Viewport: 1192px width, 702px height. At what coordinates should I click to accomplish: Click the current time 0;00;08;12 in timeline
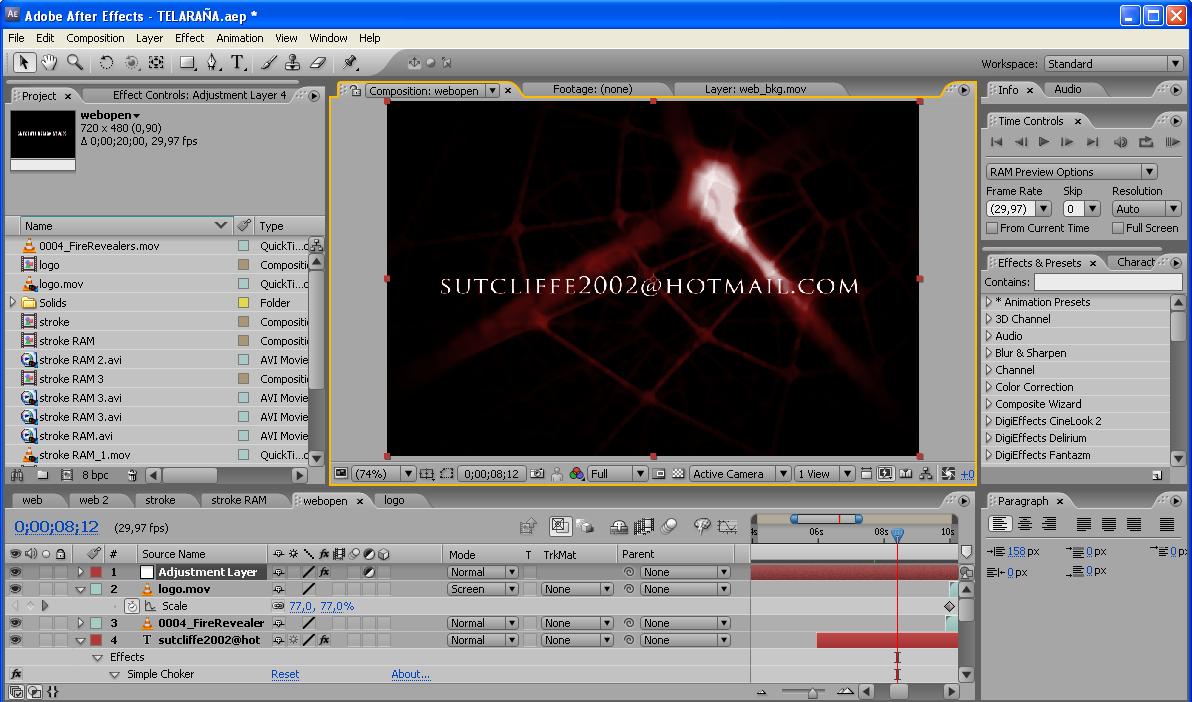click(x=56, y=526)
